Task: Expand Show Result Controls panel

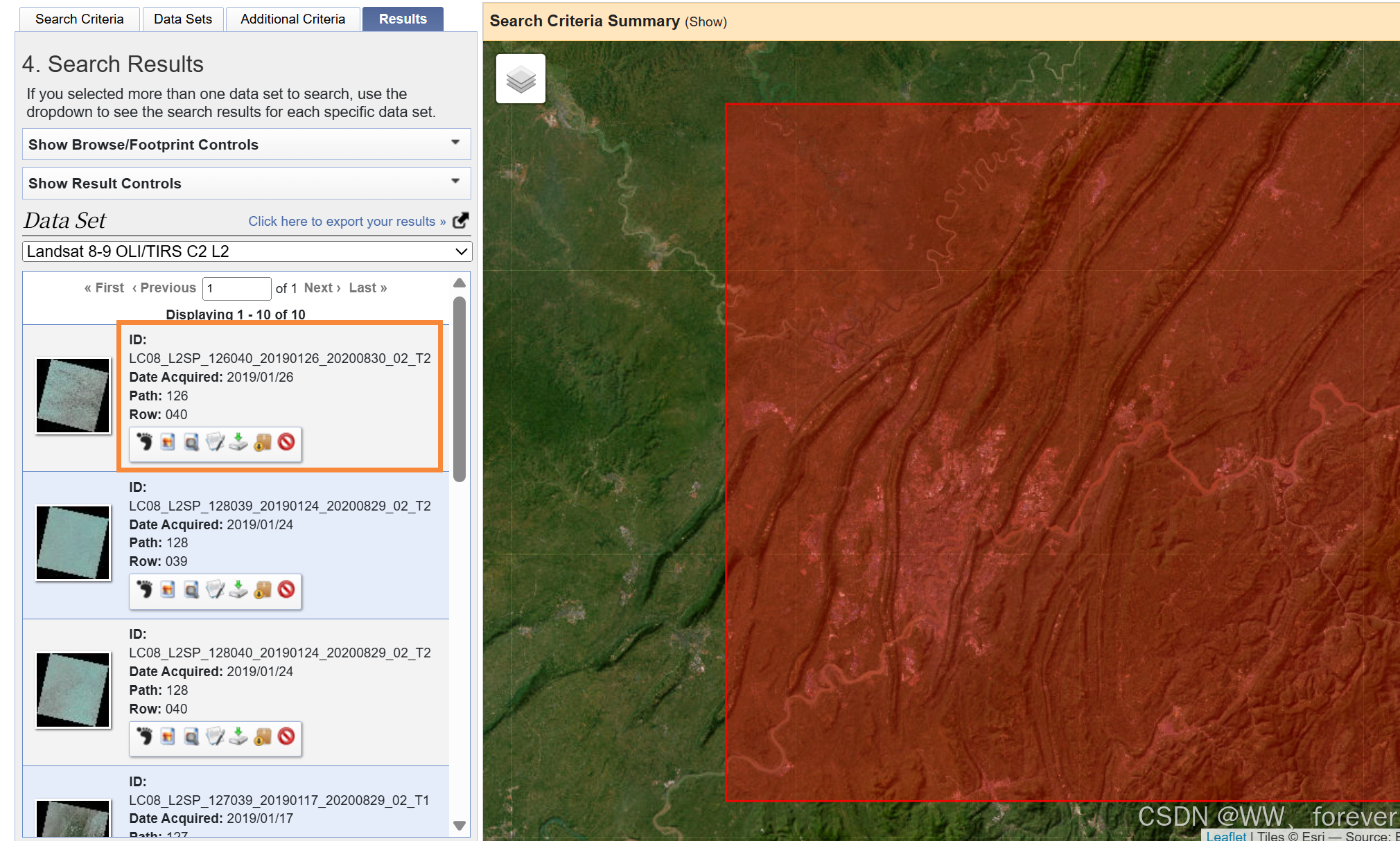Action: 246,183
